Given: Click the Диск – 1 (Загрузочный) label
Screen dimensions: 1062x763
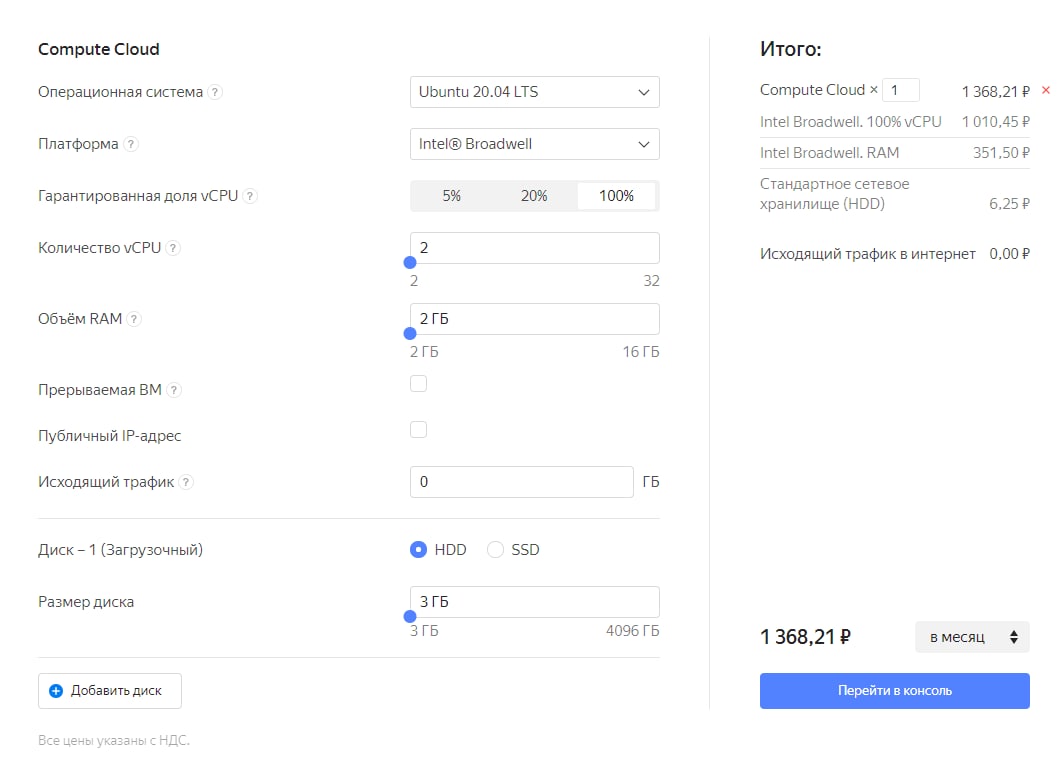Looking at the screenshot, I should [x=121, y=550].
